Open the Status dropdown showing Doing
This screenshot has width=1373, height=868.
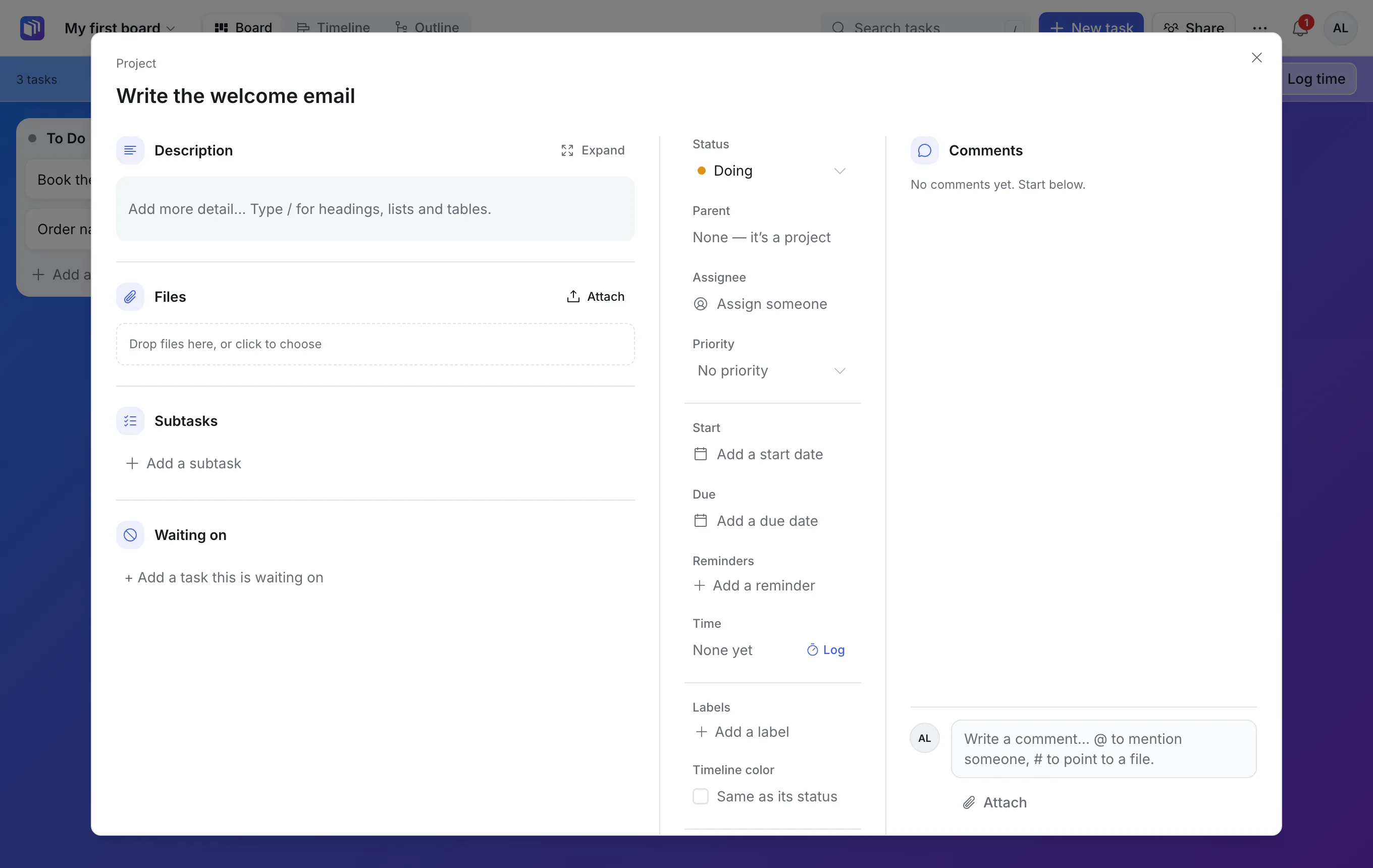pos(771,171)
